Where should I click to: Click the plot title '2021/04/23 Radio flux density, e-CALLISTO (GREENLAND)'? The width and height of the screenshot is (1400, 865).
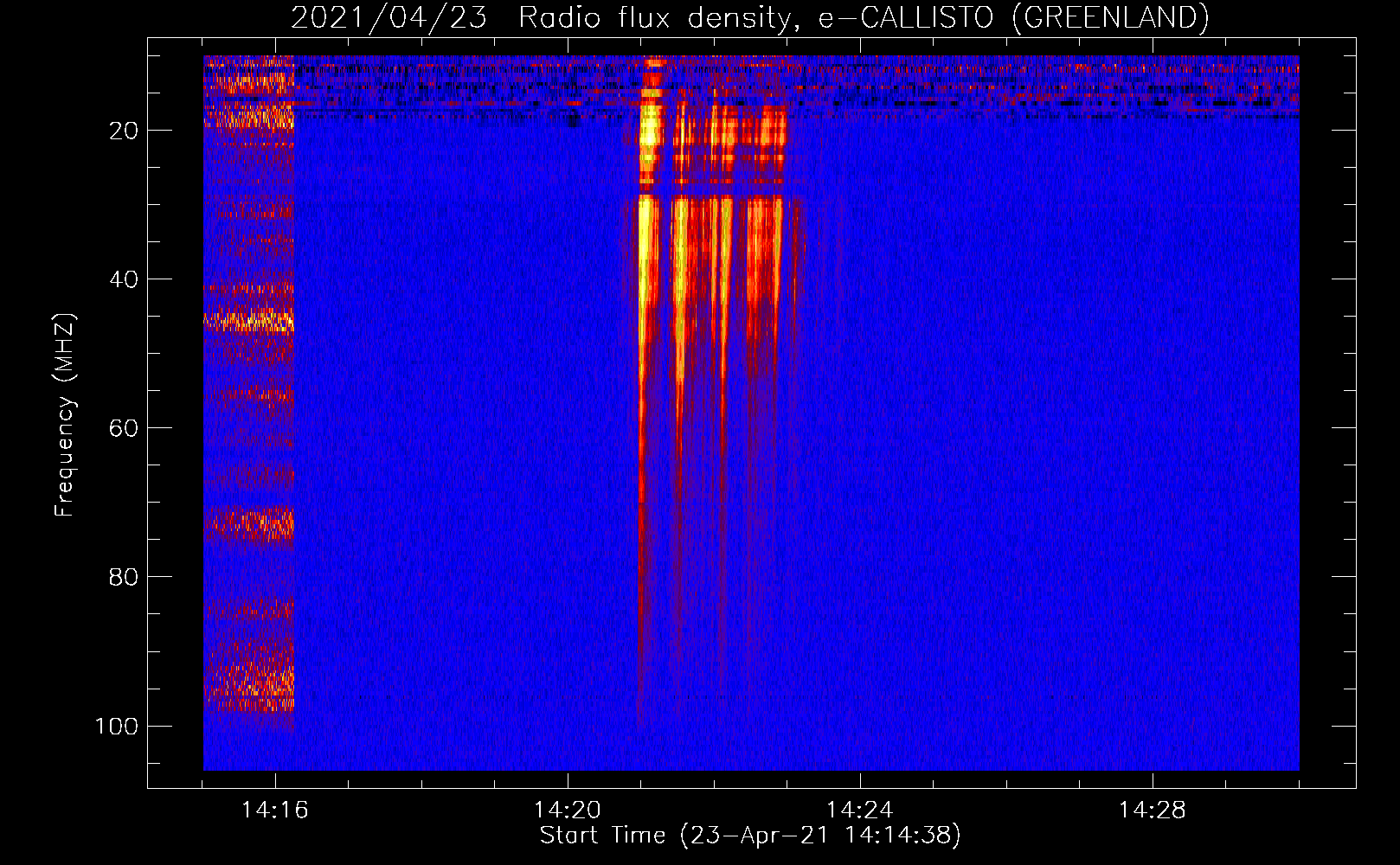tap(749, 18)
